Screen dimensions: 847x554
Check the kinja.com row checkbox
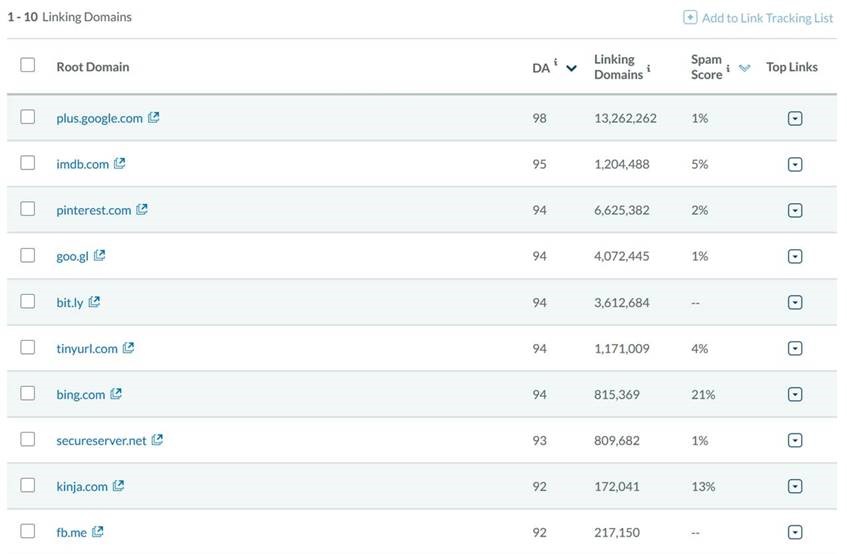[x=28, y=485]
